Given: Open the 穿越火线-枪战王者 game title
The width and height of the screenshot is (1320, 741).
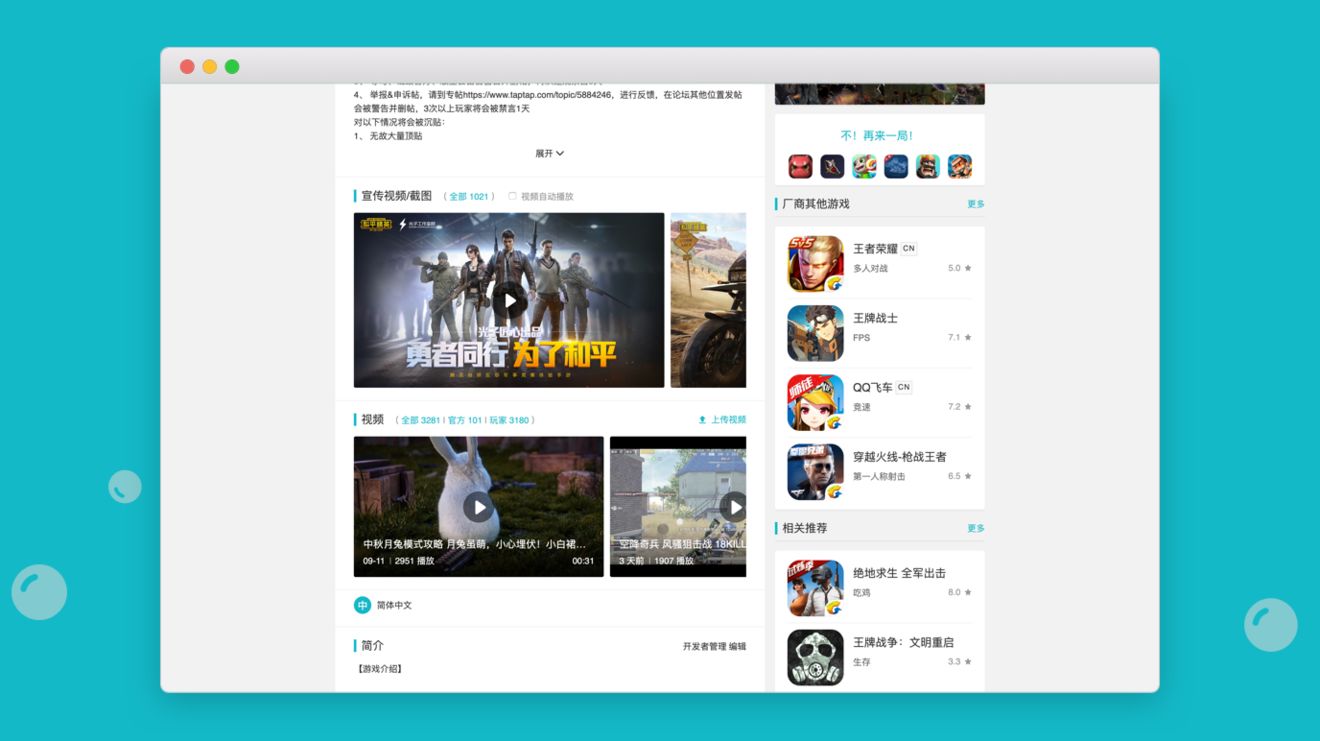Looking at the screenshot, I should [900, 457].
